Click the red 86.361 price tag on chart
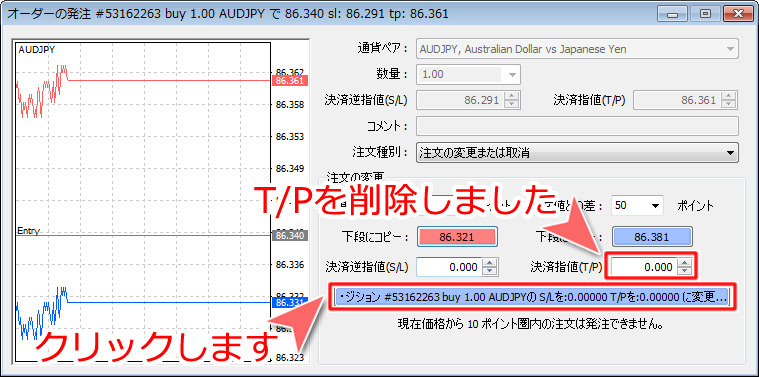759x377 pixels. point(290,81)
